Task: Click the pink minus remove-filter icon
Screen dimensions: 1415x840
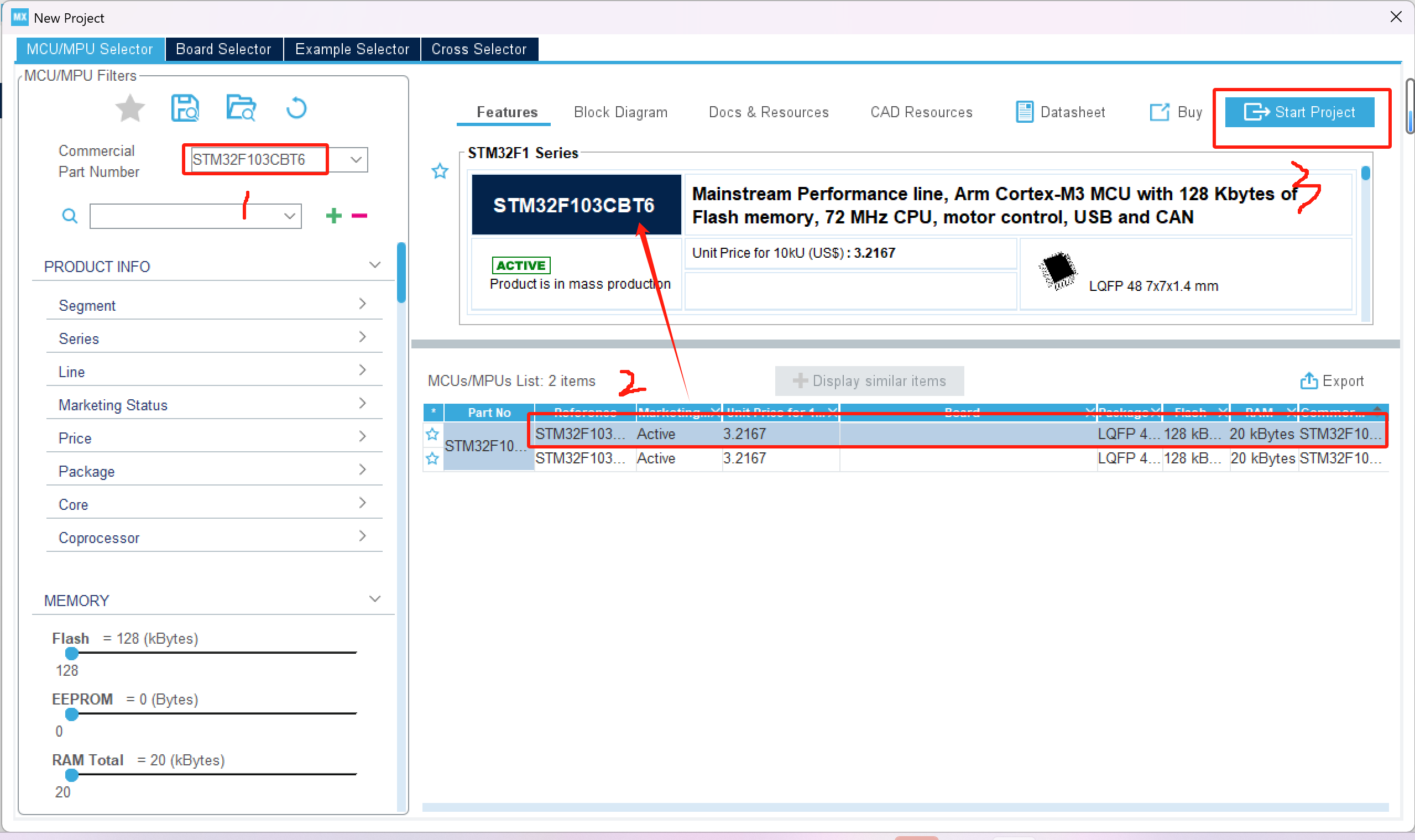Action: click(359, 216)
